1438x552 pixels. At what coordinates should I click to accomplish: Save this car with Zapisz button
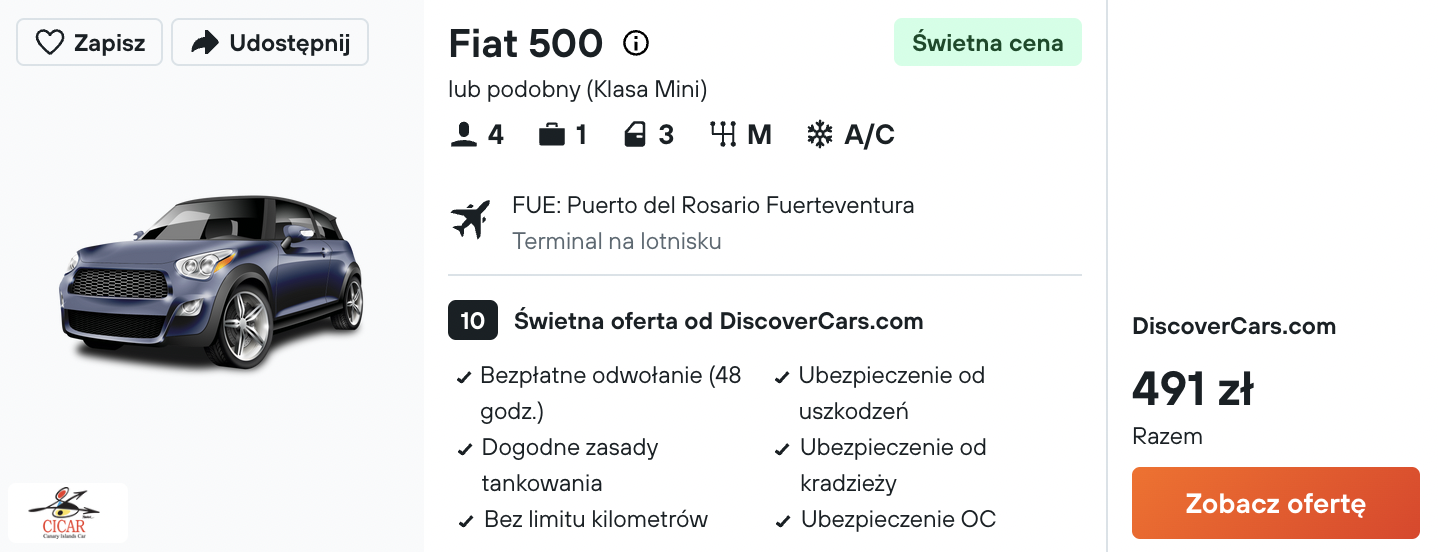coord(90,43)
